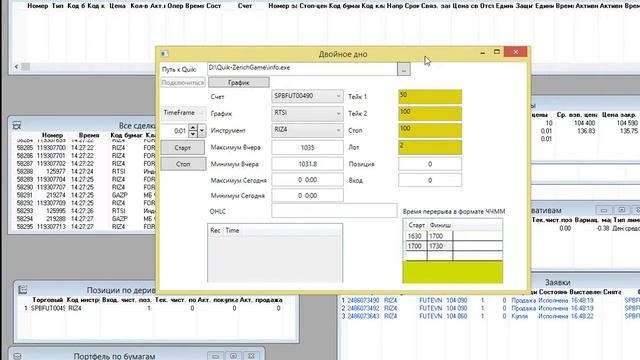
Task: Click order number 2486073492 in Заявки
Action: pyautogui.click(x=363, y=309)
